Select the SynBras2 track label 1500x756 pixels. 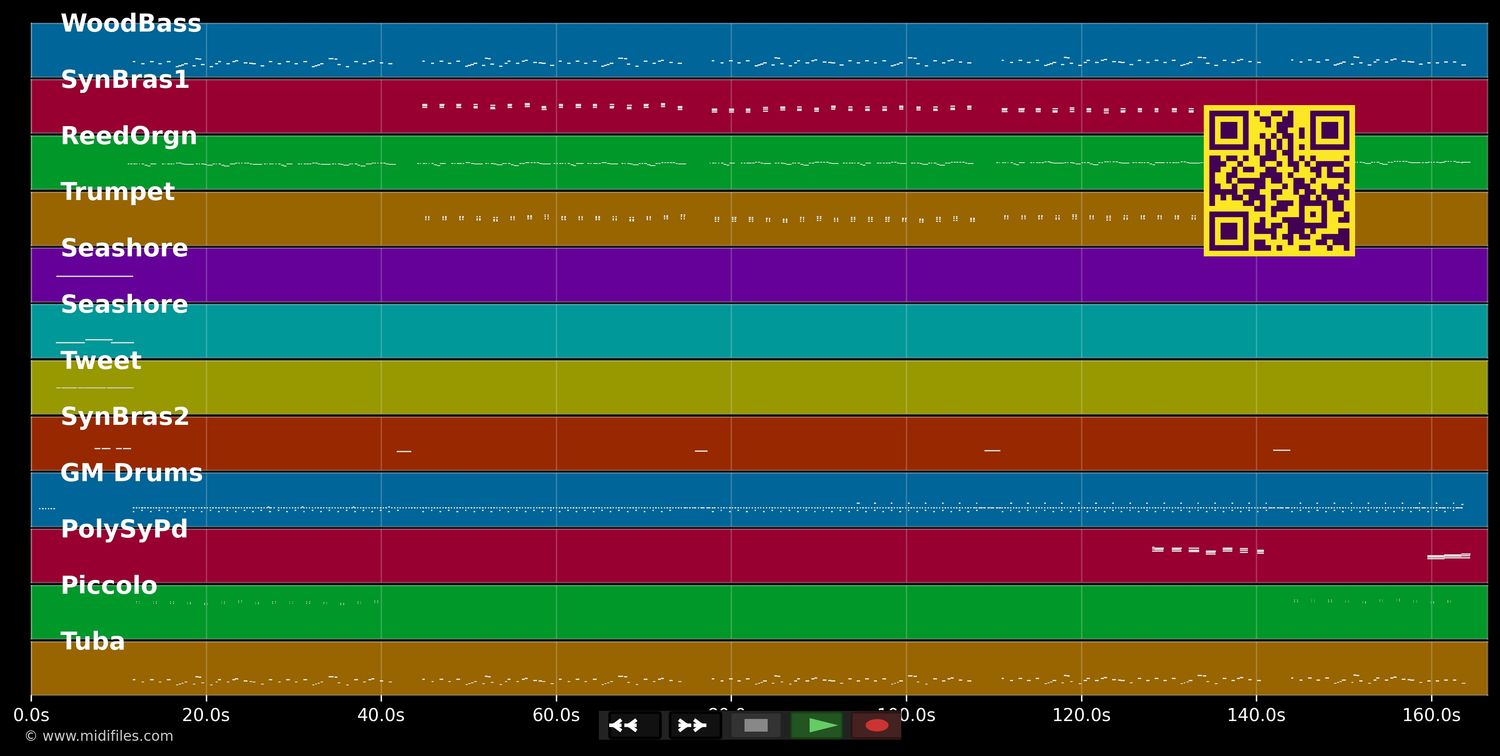coord(125,417)
